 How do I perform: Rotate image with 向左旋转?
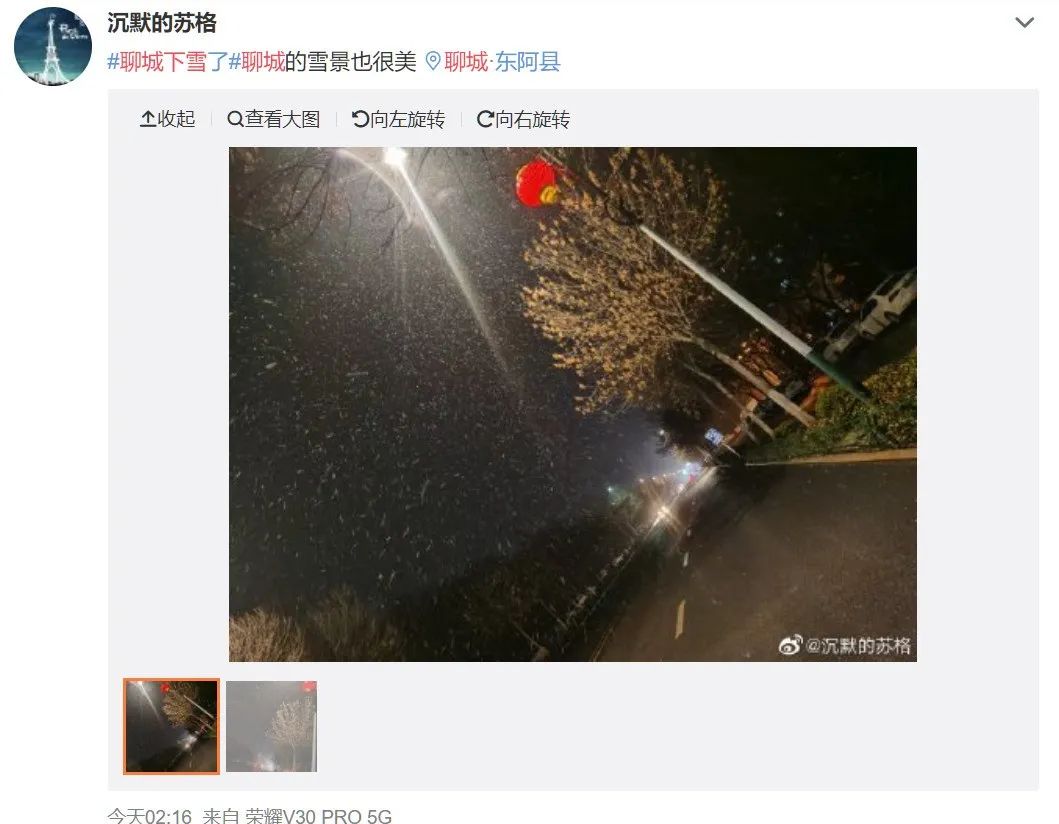[x=398, y=120]
